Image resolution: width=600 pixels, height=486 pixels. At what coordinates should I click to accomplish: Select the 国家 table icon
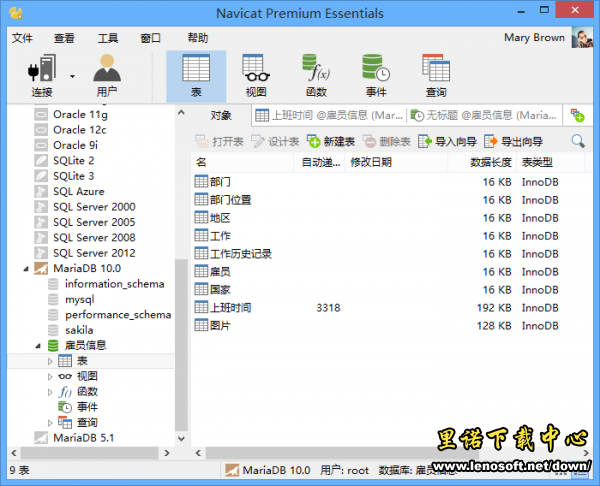coord(201,289)
